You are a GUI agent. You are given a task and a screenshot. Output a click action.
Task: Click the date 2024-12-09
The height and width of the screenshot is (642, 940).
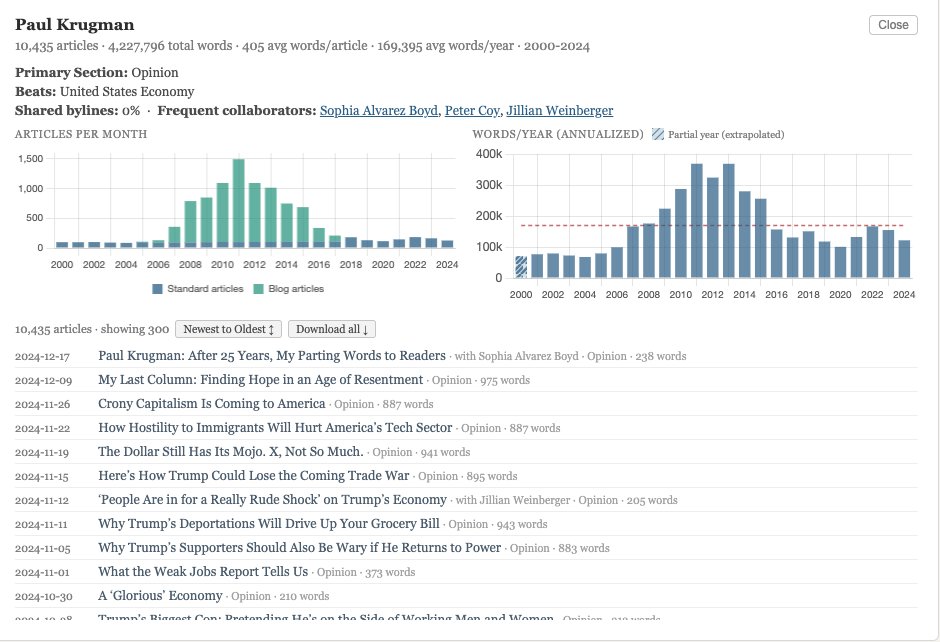coord(43,381)
